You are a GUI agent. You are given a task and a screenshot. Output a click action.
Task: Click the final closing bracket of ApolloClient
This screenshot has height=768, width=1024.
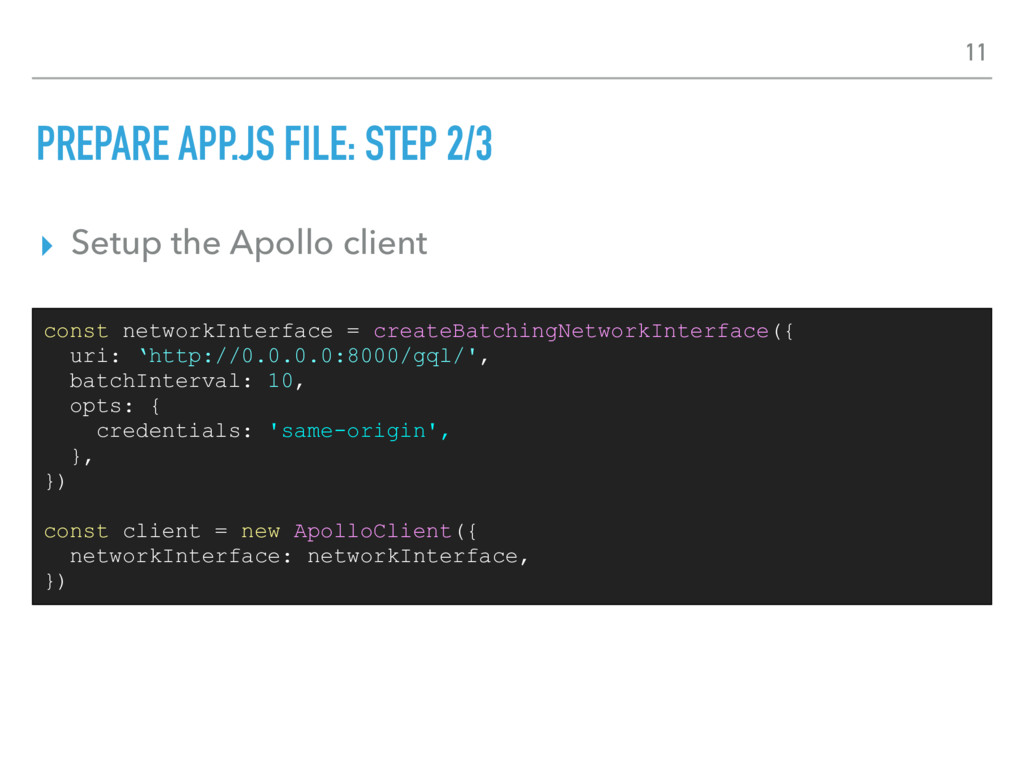(x=58, y=581)
